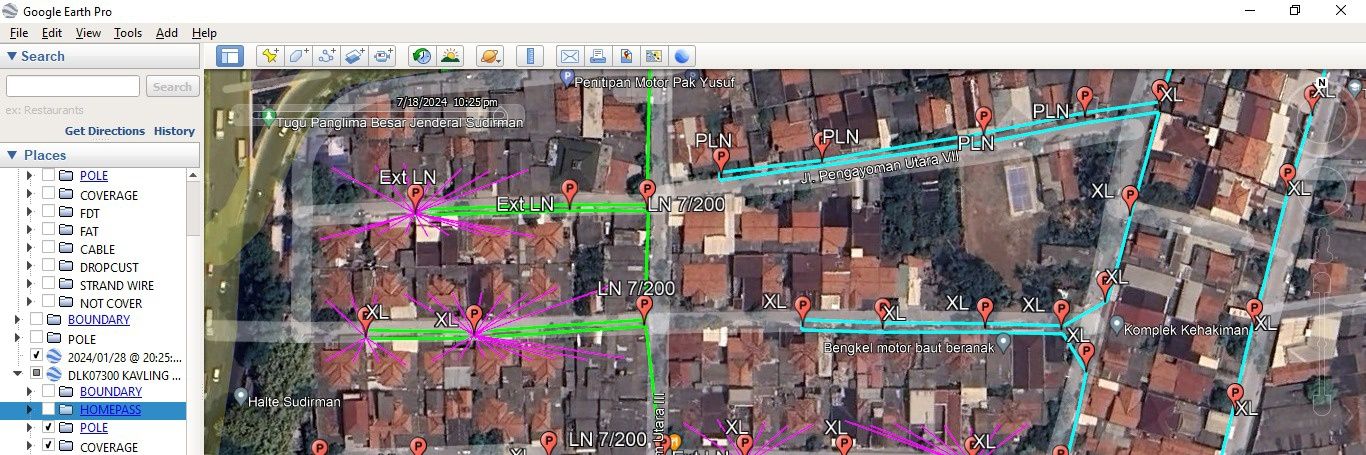
Task: Select the 2024/01/28 @ 20:25 entry label
Action: coord(126,356)
